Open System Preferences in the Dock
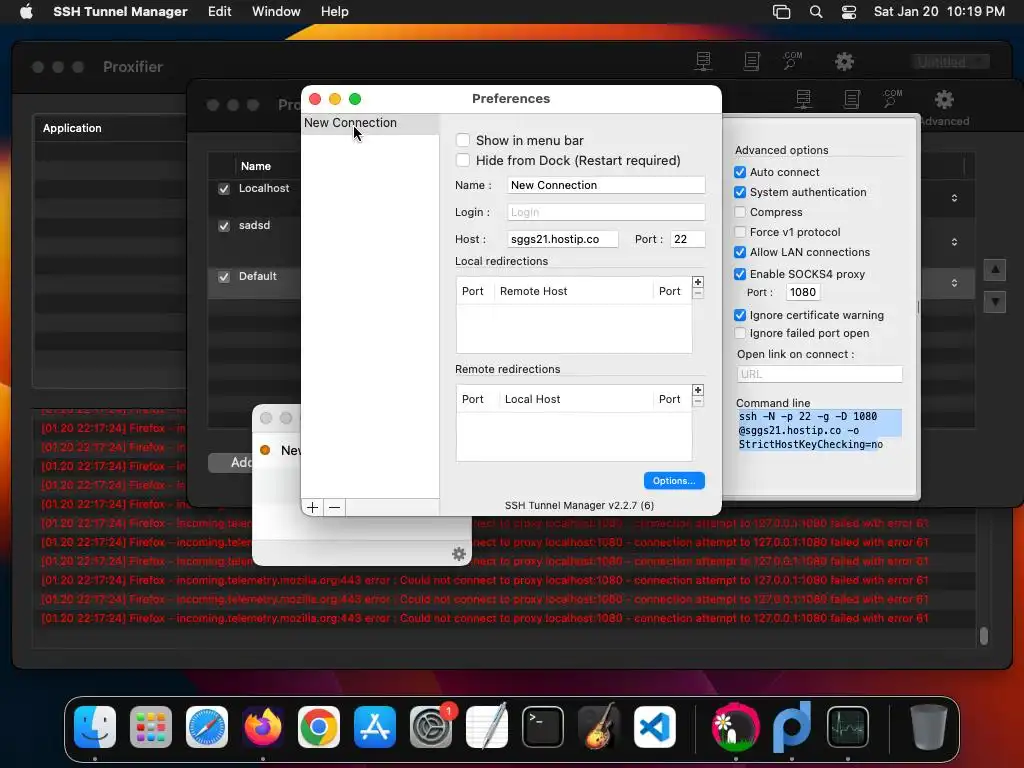 point(431,727)
